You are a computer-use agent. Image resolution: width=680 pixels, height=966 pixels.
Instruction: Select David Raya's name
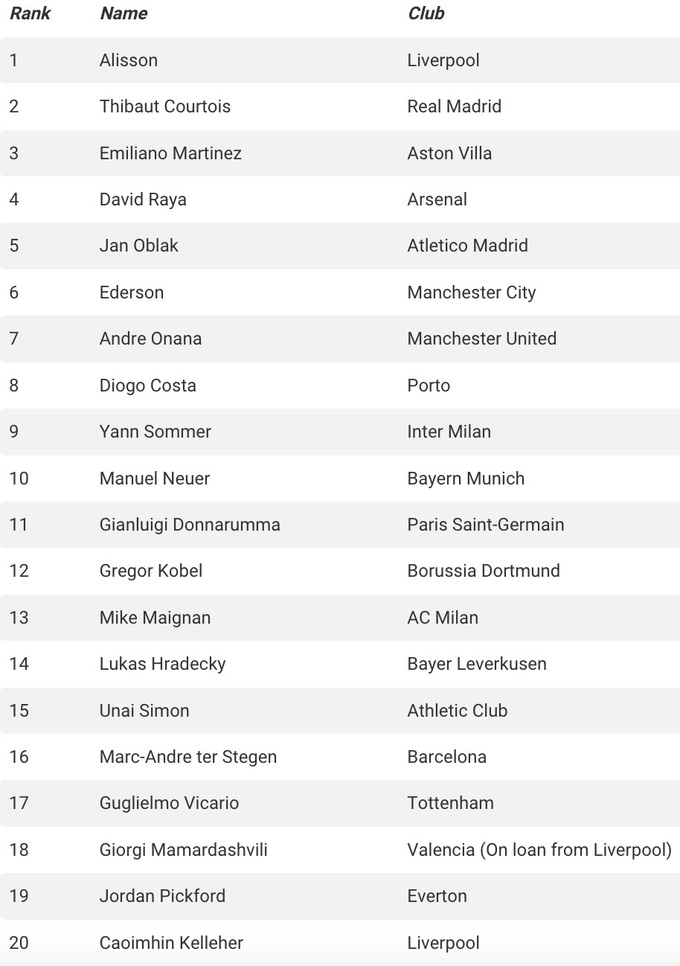[143, 199]
